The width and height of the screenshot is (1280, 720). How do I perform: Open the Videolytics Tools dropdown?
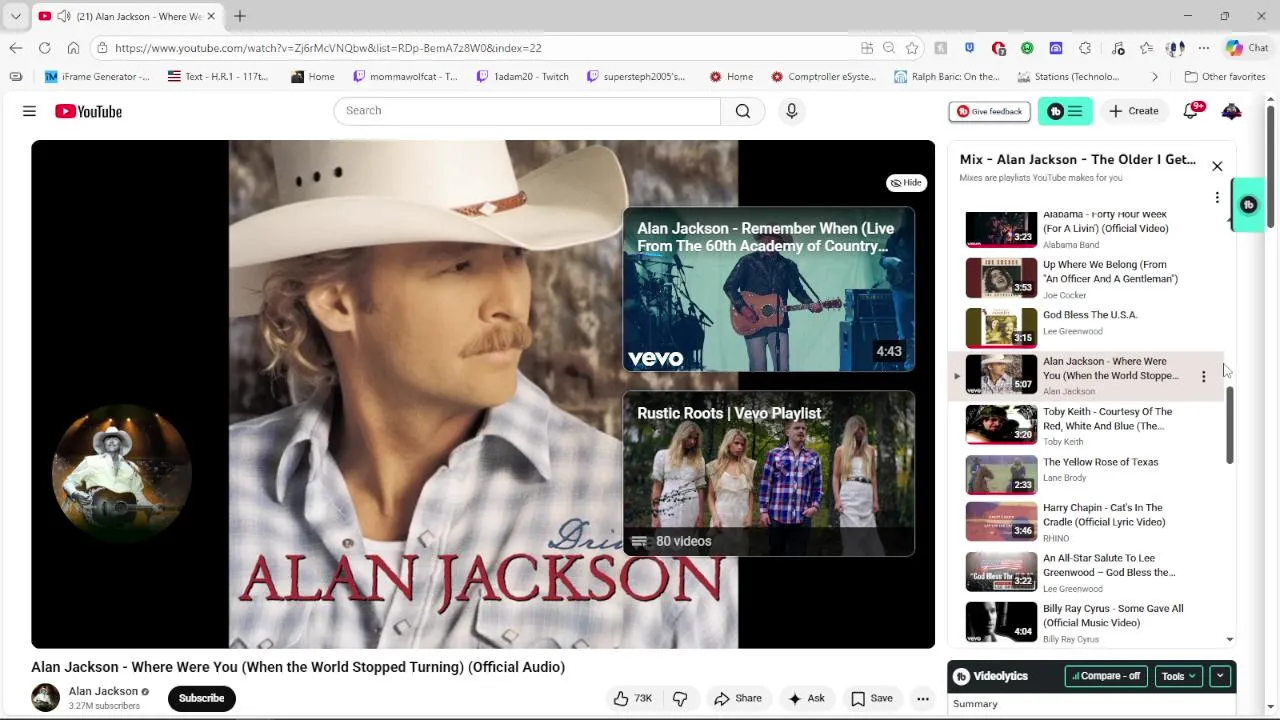click(1178, 676)
